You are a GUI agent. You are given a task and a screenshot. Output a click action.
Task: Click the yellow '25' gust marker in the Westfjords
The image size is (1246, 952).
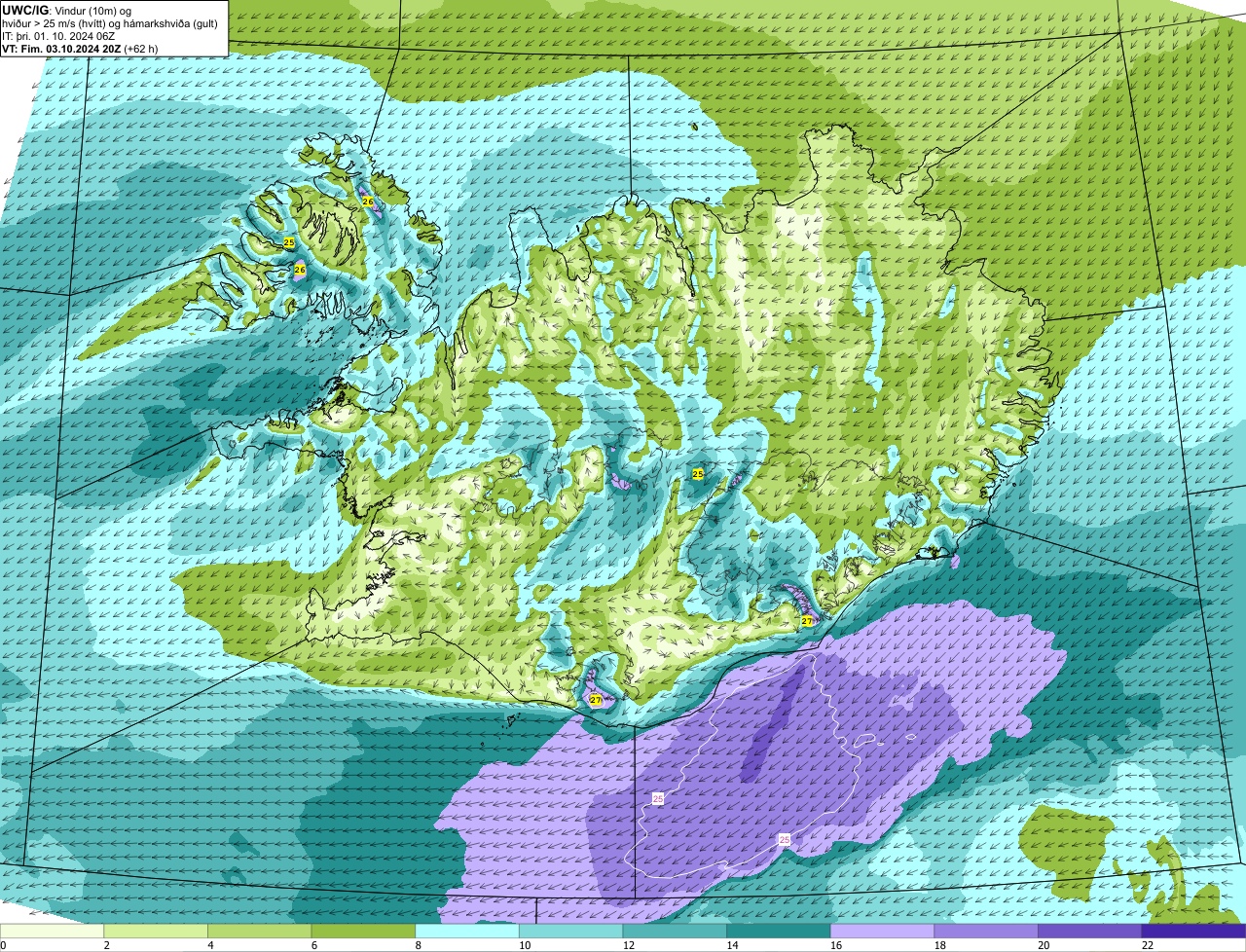pos(289,241)
